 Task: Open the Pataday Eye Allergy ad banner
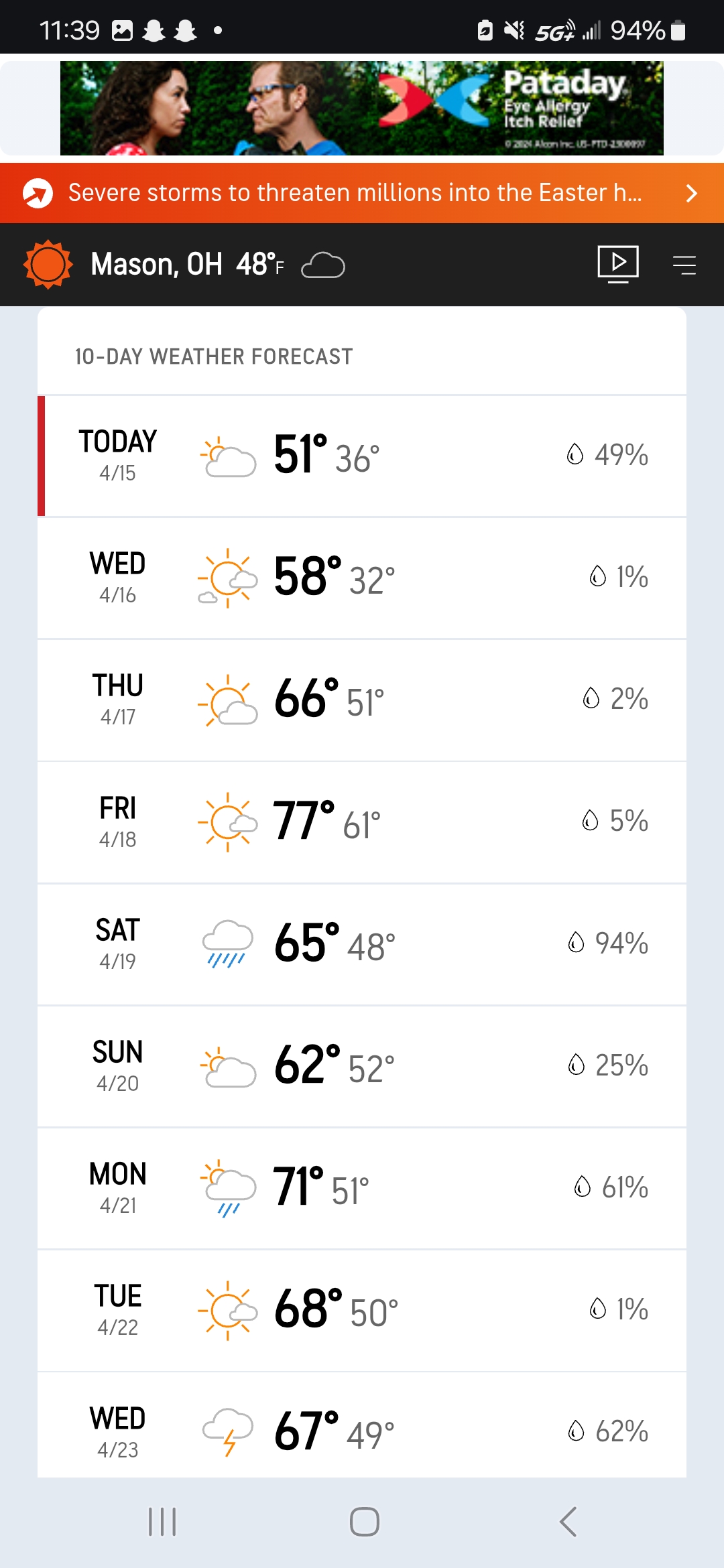pos(362,108)
